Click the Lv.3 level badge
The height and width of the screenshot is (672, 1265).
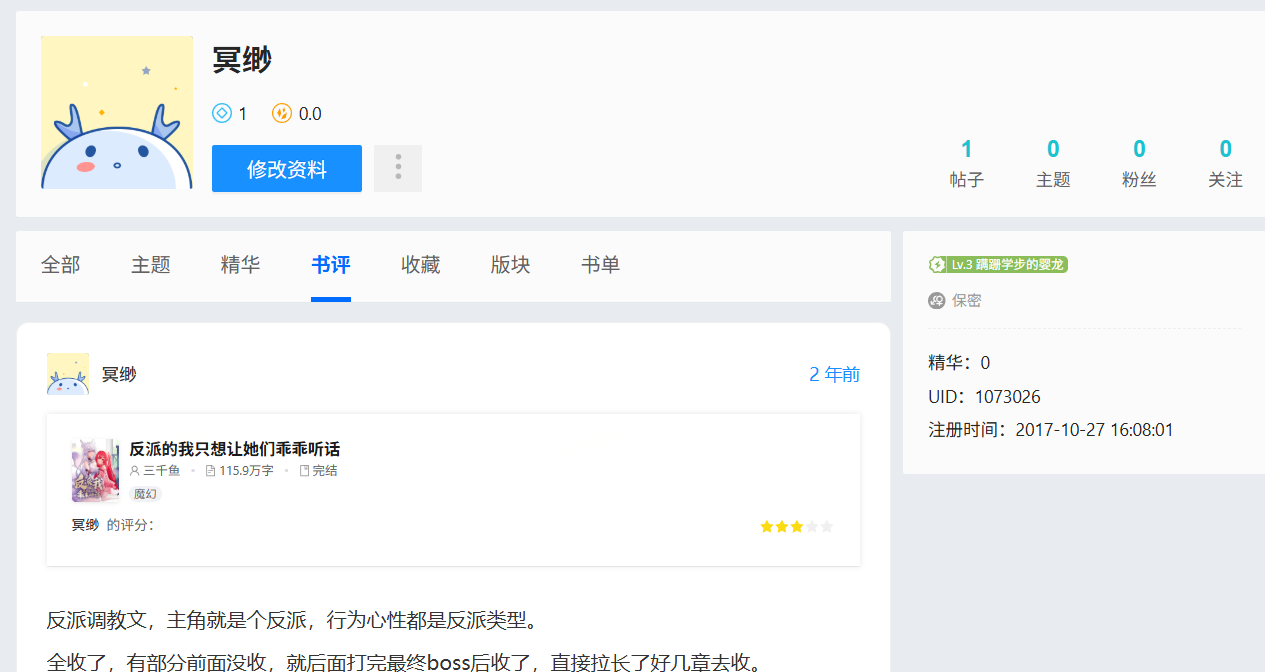pyautogui.click(x=998, y=265)
